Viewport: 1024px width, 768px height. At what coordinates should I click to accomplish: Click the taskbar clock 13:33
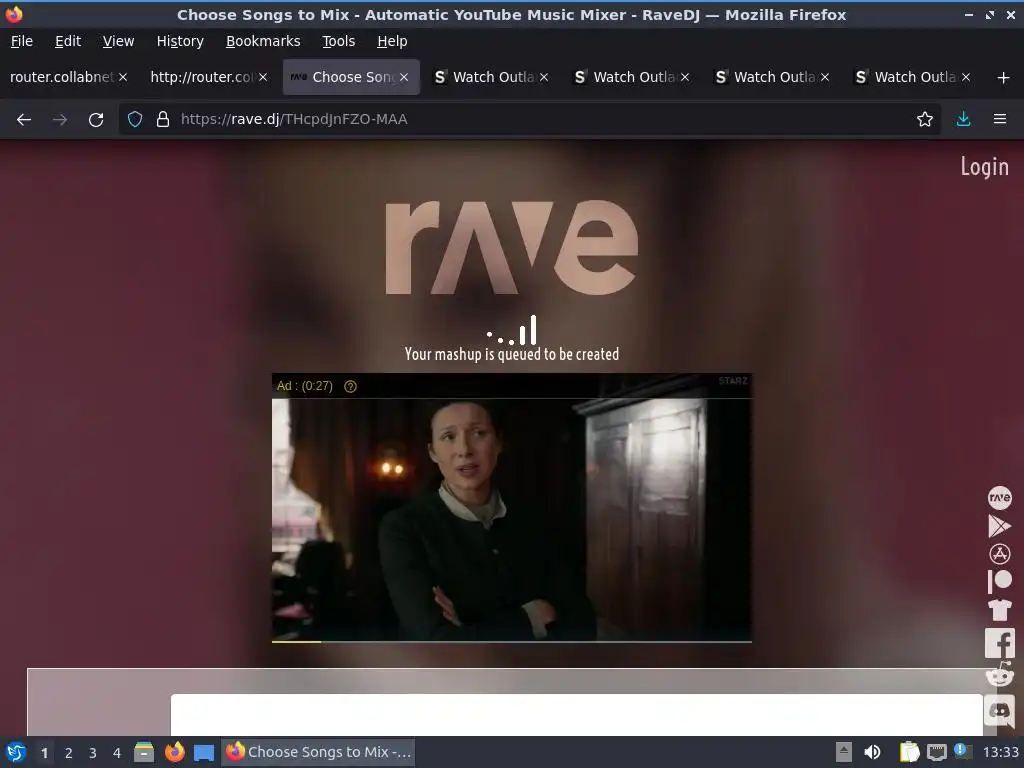tap(1000, 753)
